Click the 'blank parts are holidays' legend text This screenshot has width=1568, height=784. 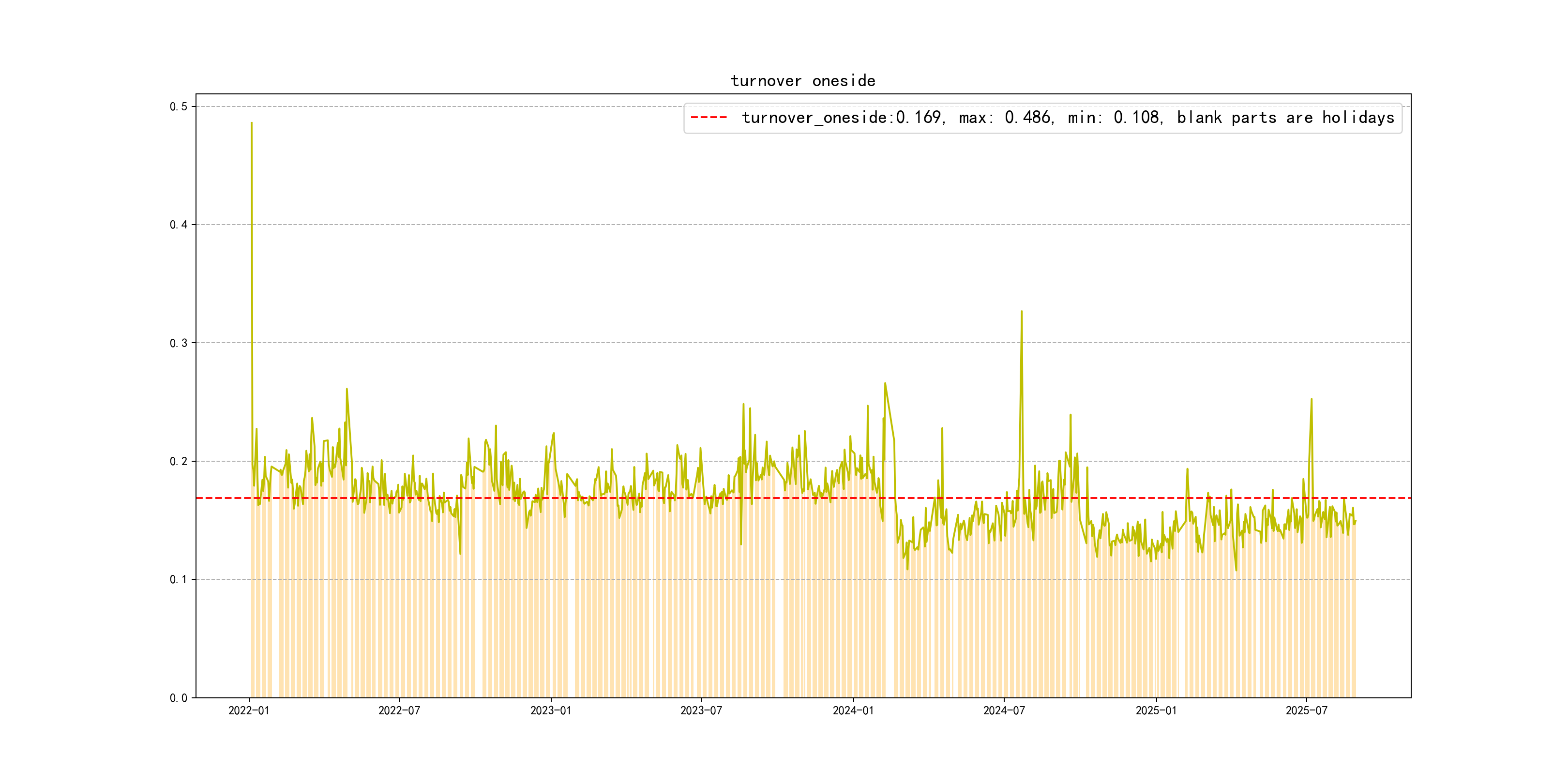(x=1285, y=118)
